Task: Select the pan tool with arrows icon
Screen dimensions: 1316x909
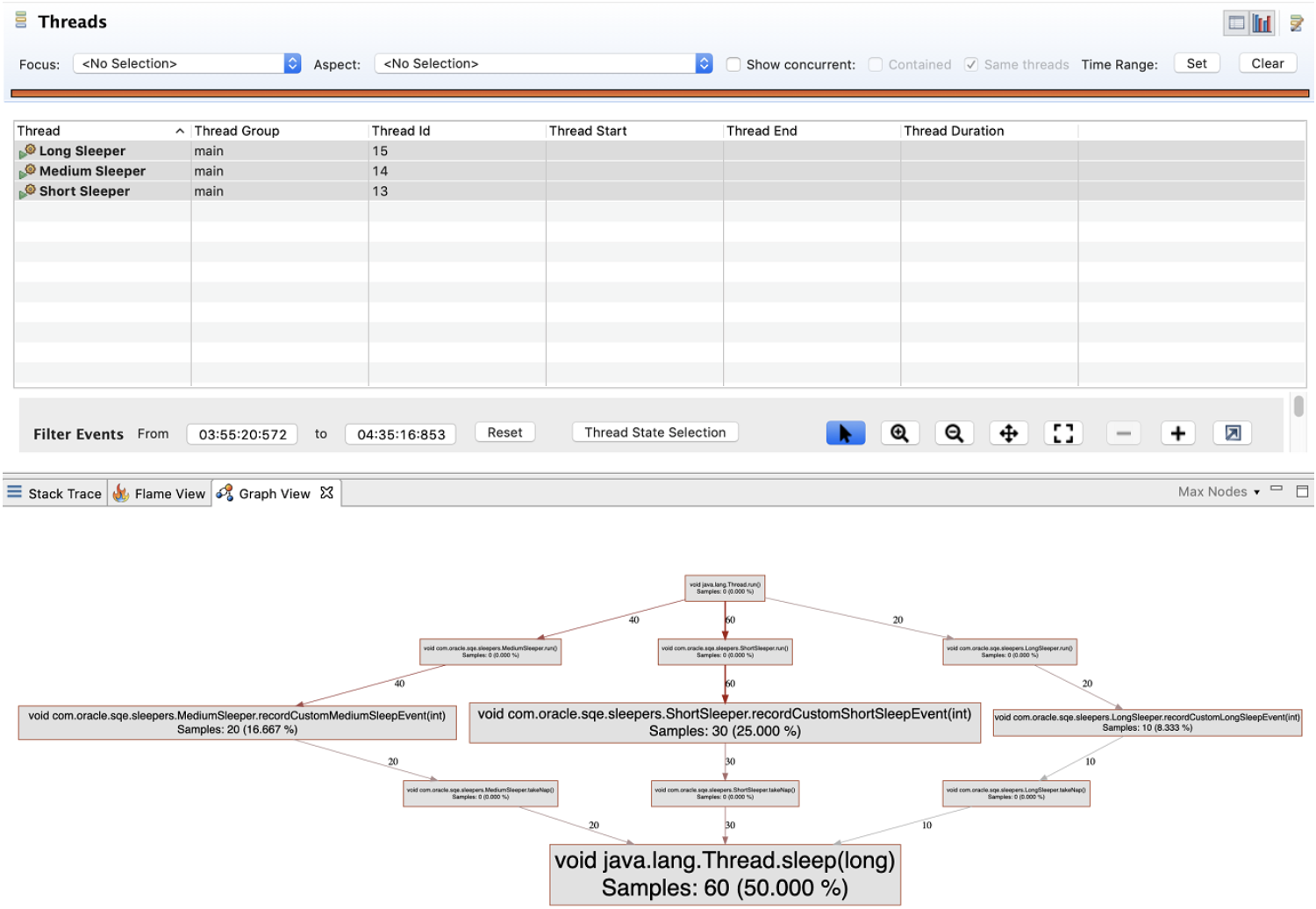Action: (x=1008, y=433)
